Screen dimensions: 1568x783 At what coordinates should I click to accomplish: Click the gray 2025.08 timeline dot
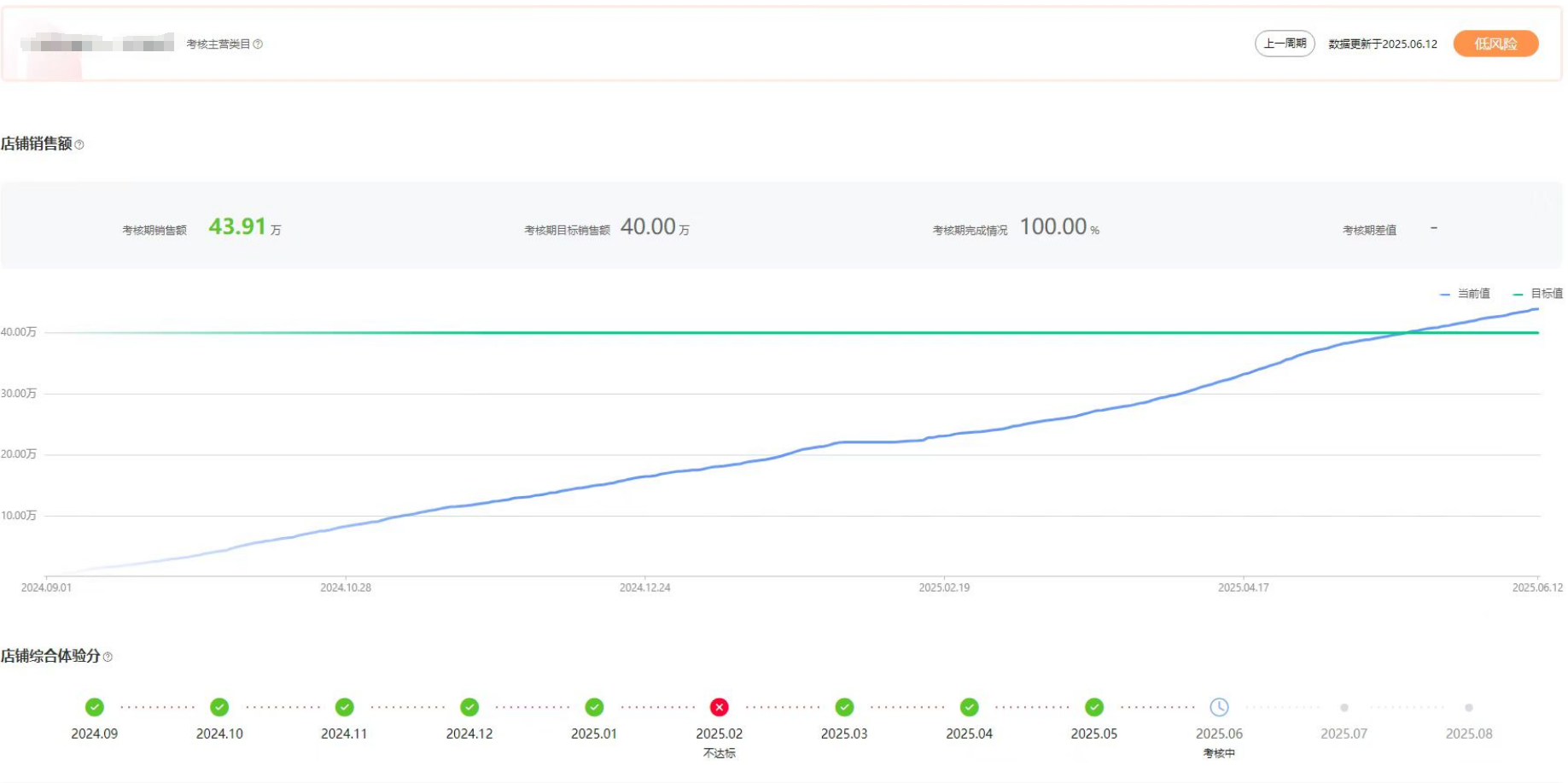tap(1469, 708)
